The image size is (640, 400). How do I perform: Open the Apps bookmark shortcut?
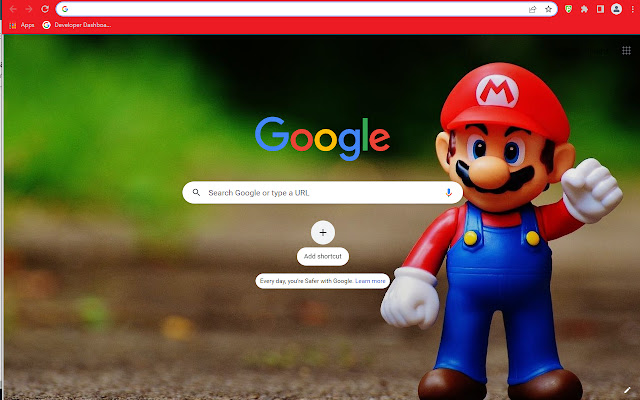22,25
